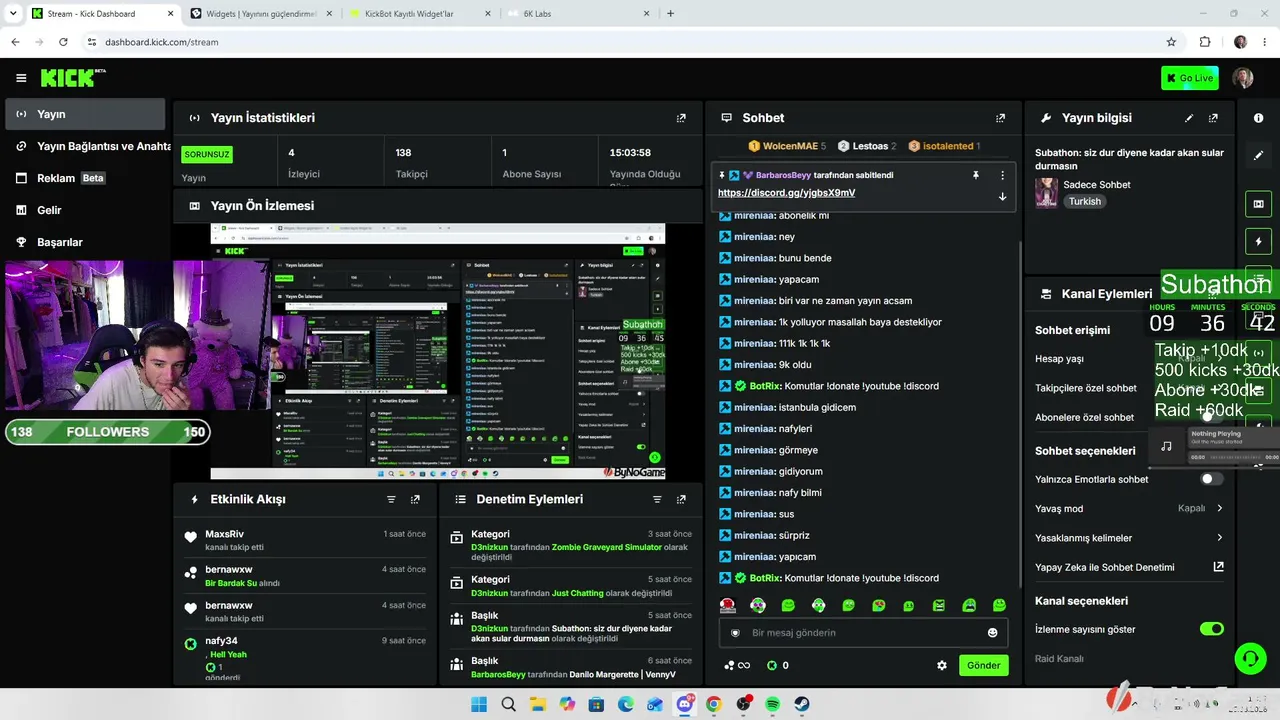Open Zombie Graveyard Simulator category link

(x=606, y=547)
